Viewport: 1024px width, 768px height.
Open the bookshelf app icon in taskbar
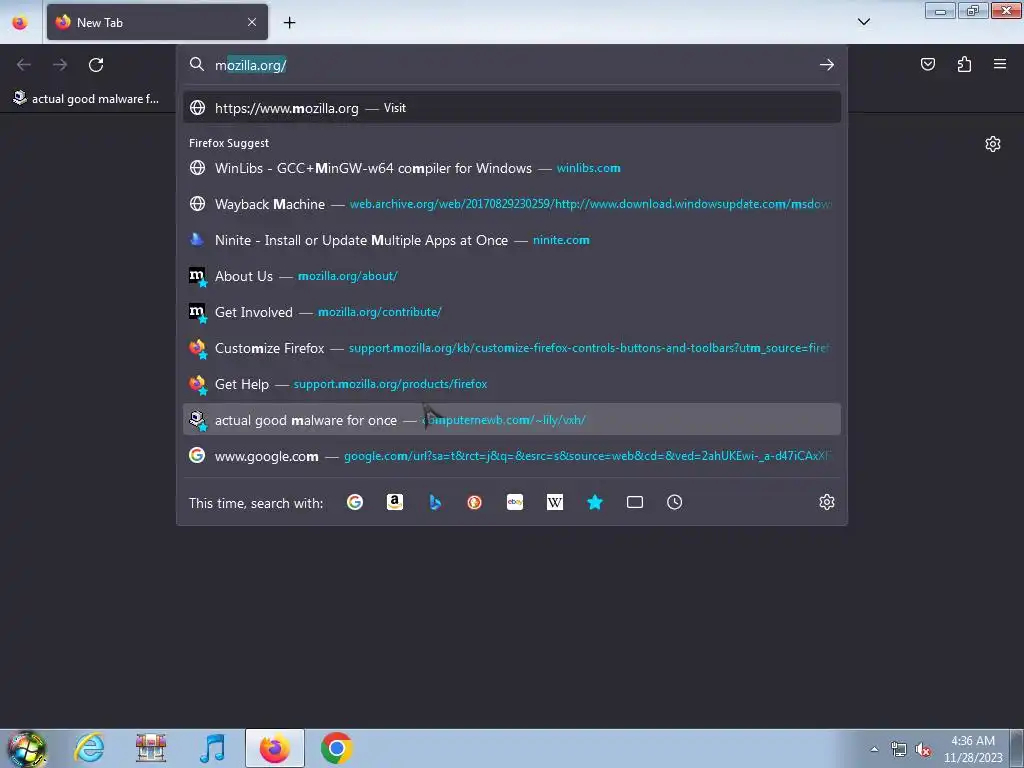pyautogui.click(x=151, y=748)
